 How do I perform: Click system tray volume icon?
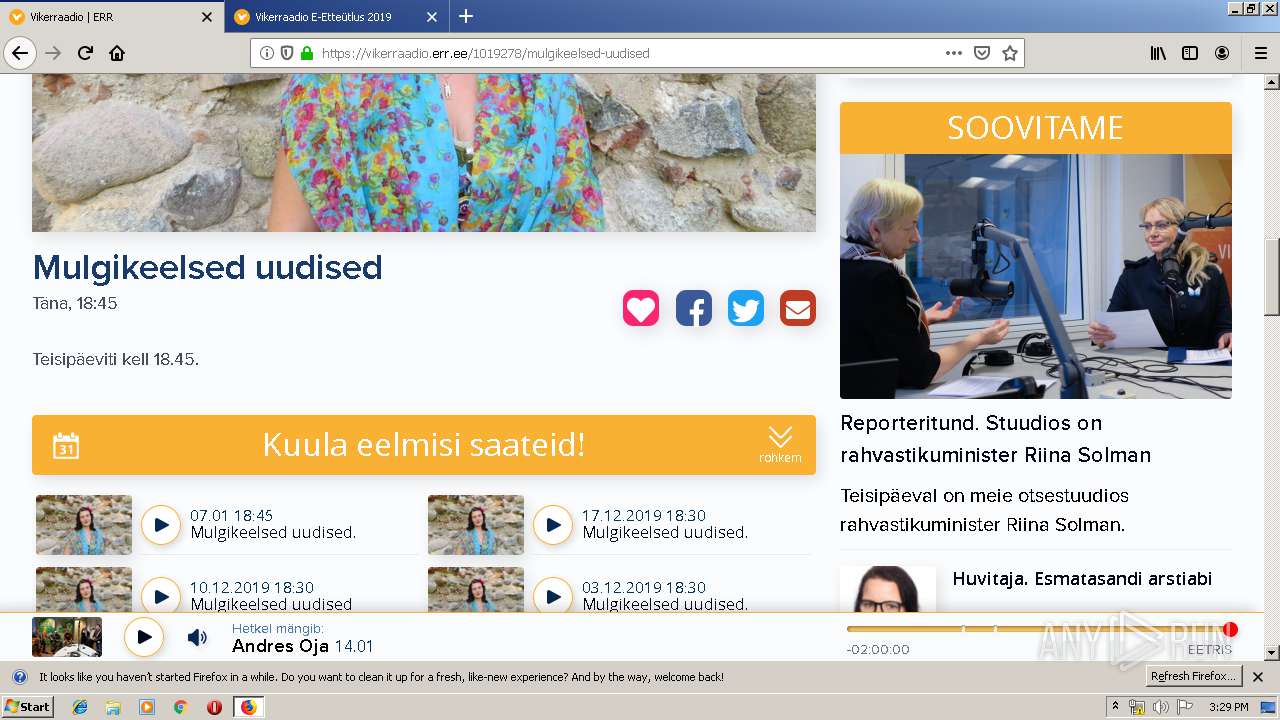pos(1161,707)
